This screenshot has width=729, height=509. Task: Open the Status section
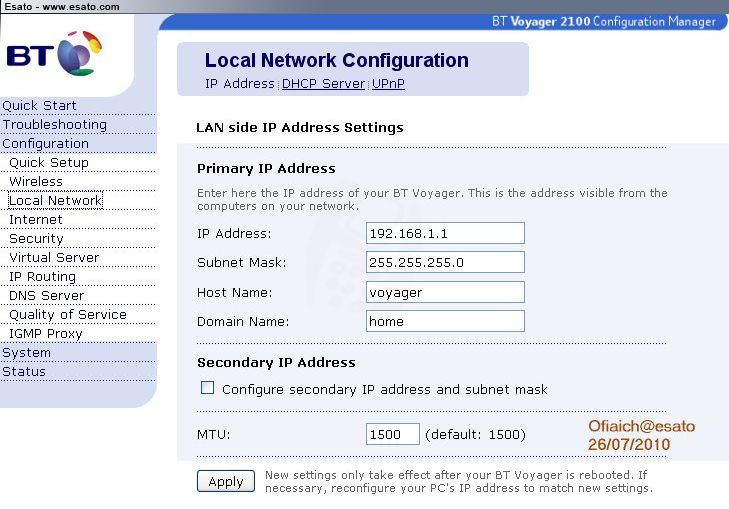point(24,372)
